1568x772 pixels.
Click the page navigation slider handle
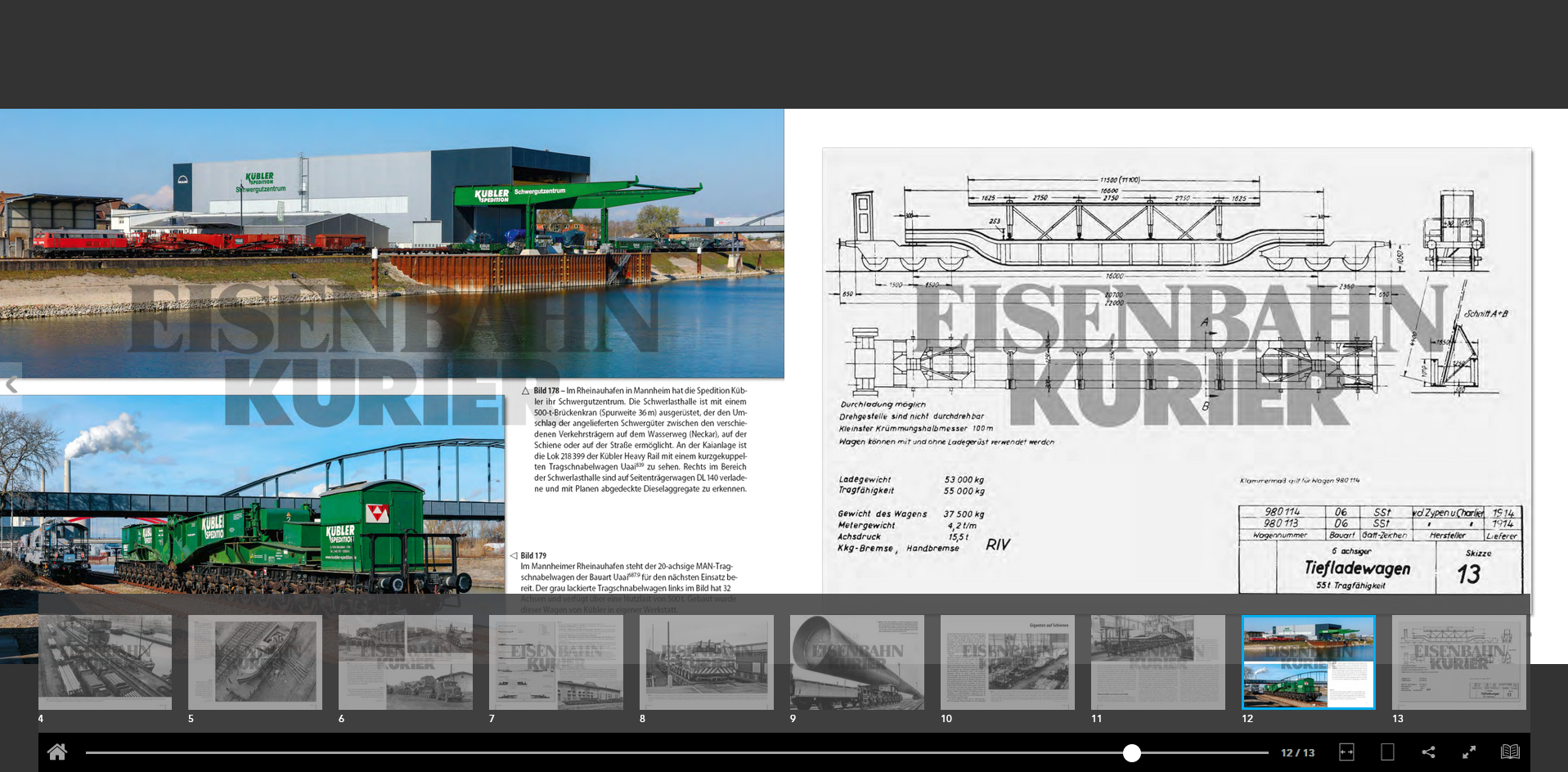click(x=1131, y=753)
